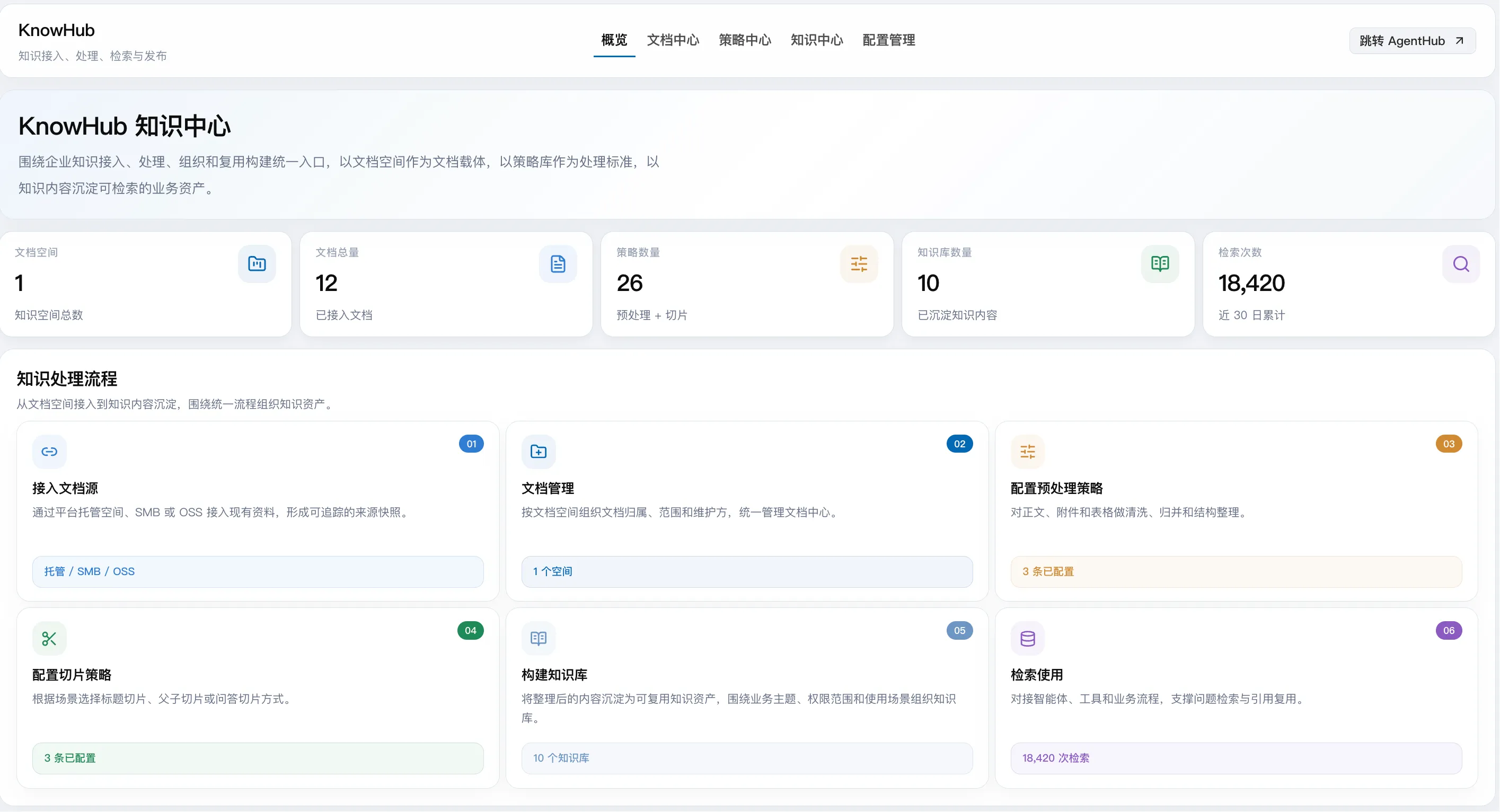Screen dimensions: 1500x812
Task: Open the 构建知识库 card title
Action: 554,675
